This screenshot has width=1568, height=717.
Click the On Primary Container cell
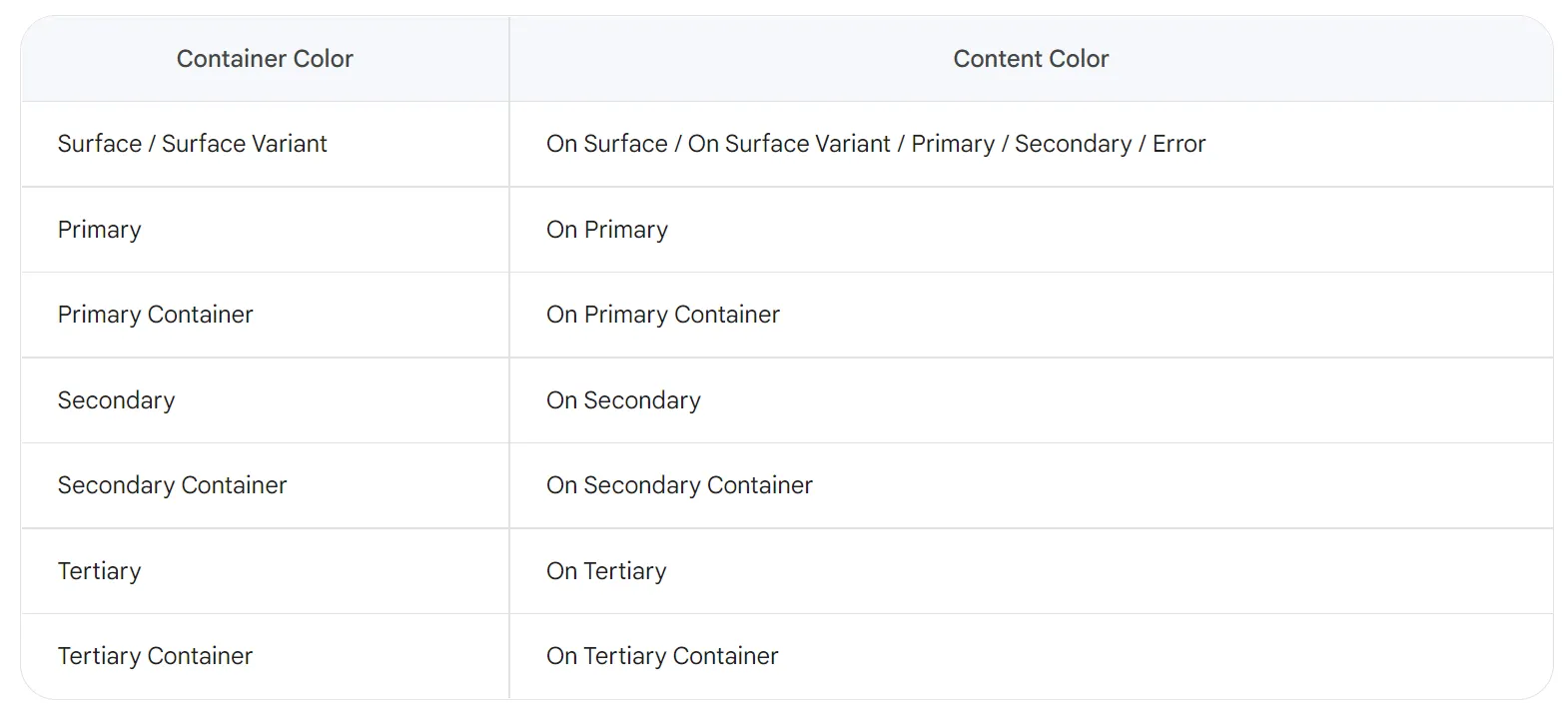tap(663, 315)
